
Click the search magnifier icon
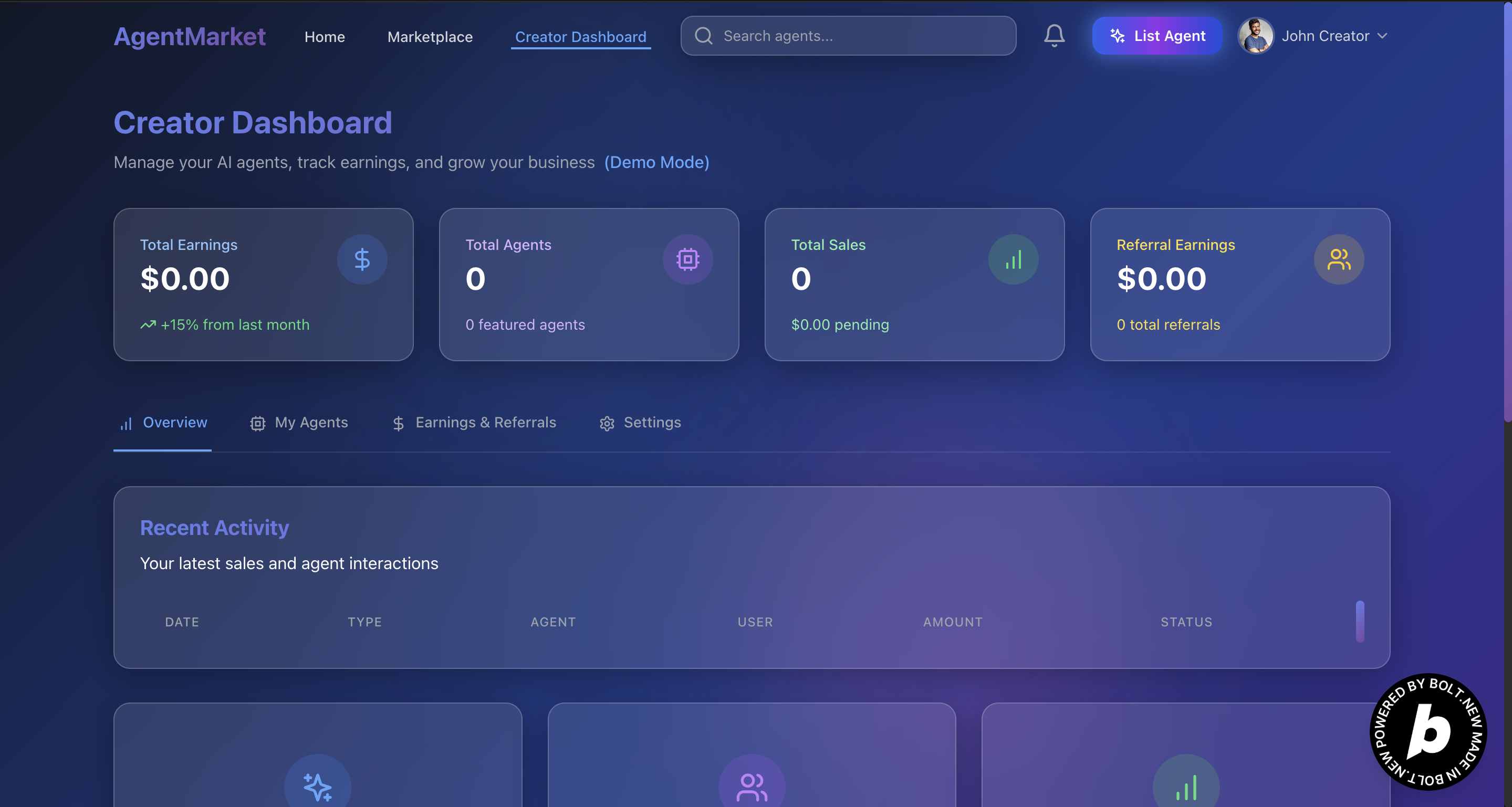(703, 36)
